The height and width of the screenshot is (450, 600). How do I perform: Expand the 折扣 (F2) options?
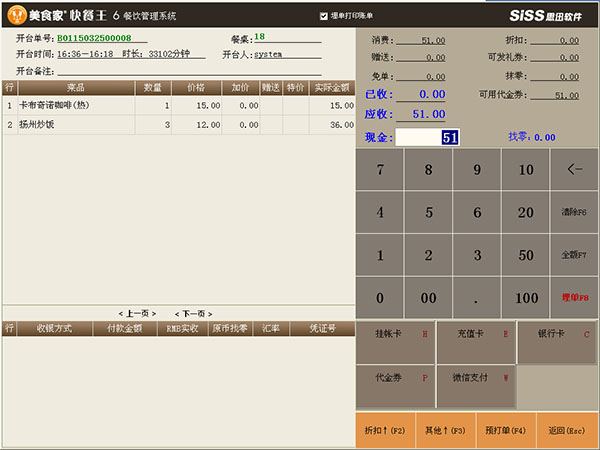[384, 430]
